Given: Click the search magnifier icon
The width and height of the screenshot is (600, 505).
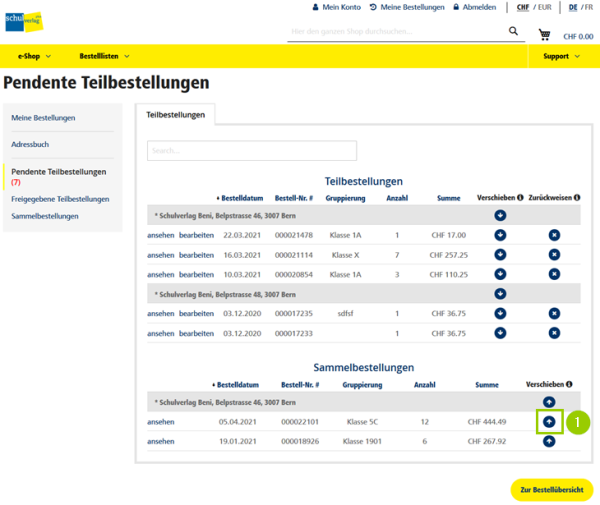Looking at the screenshot, I should pos(514,31).
